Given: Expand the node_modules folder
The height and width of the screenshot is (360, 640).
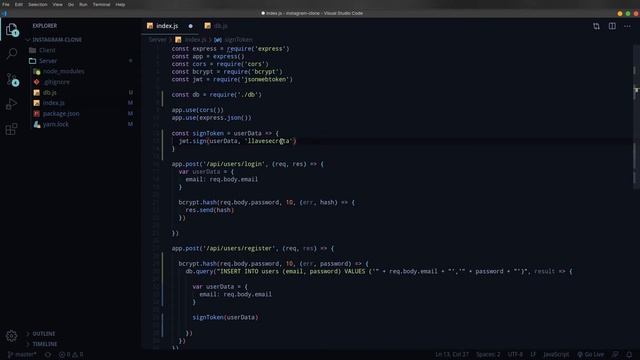Looking at the screenshot, I should (63, 71).
